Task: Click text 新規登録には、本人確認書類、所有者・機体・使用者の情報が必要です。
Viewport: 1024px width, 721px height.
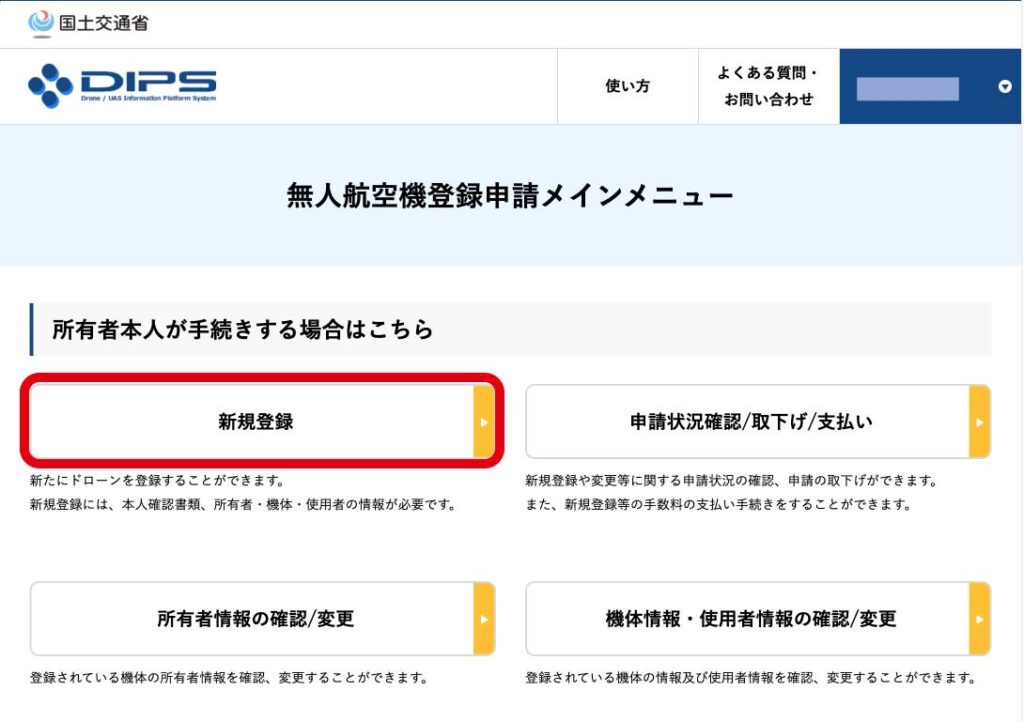Action: tap(244, 504)
